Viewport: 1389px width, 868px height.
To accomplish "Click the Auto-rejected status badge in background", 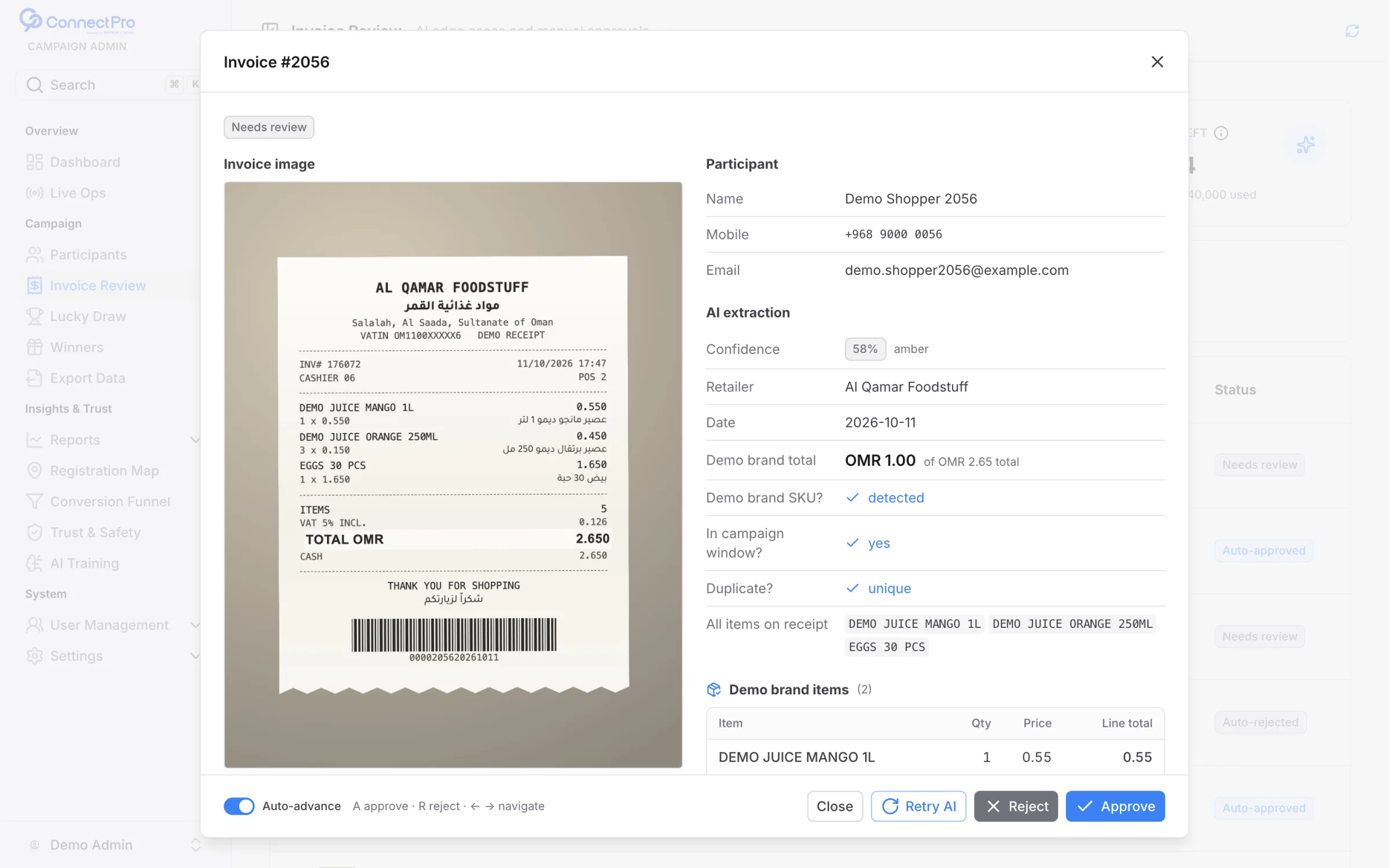I will [1260, 722].
